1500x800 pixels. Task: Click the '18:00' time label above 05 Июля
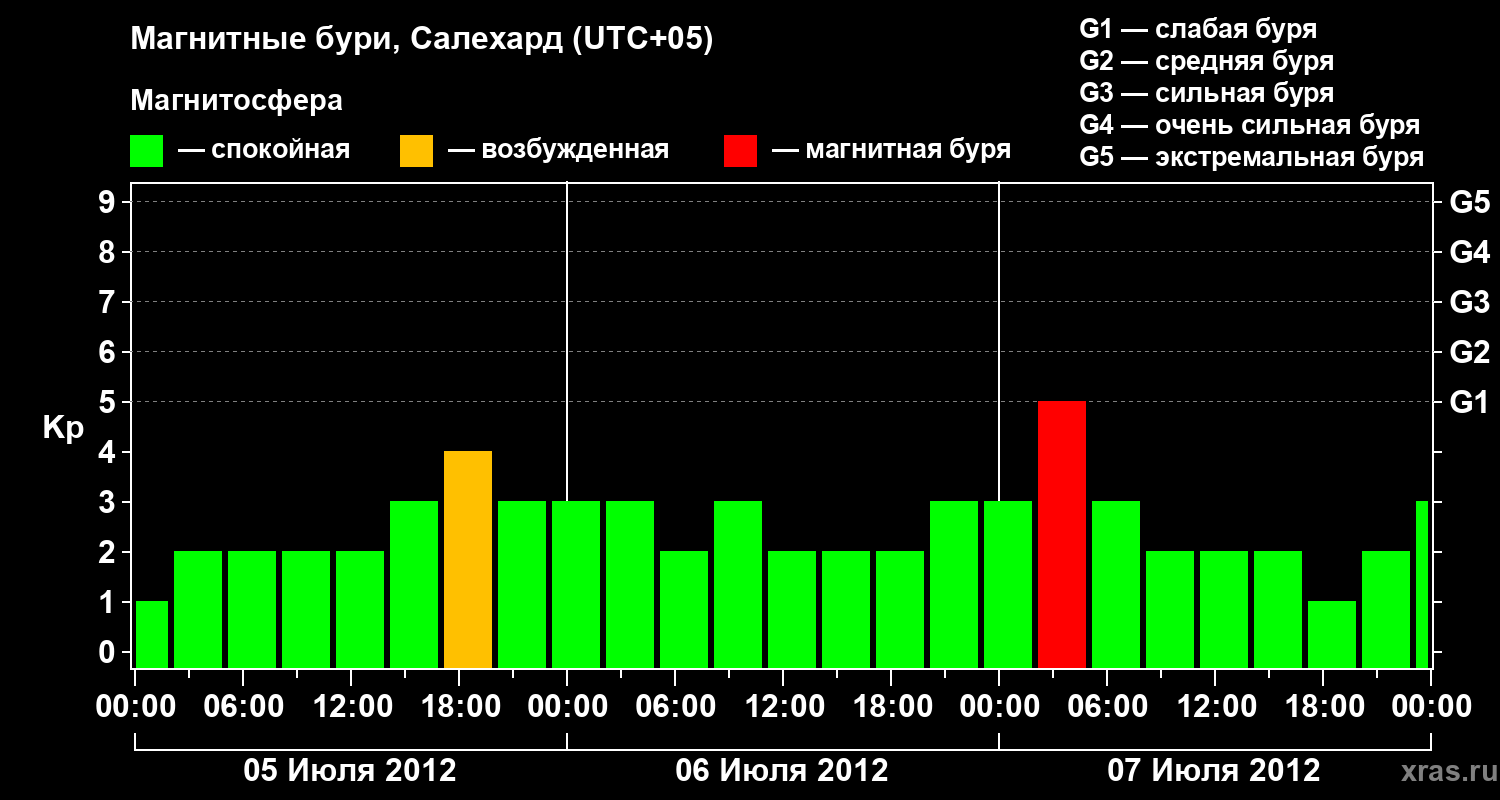pos(459,707)
